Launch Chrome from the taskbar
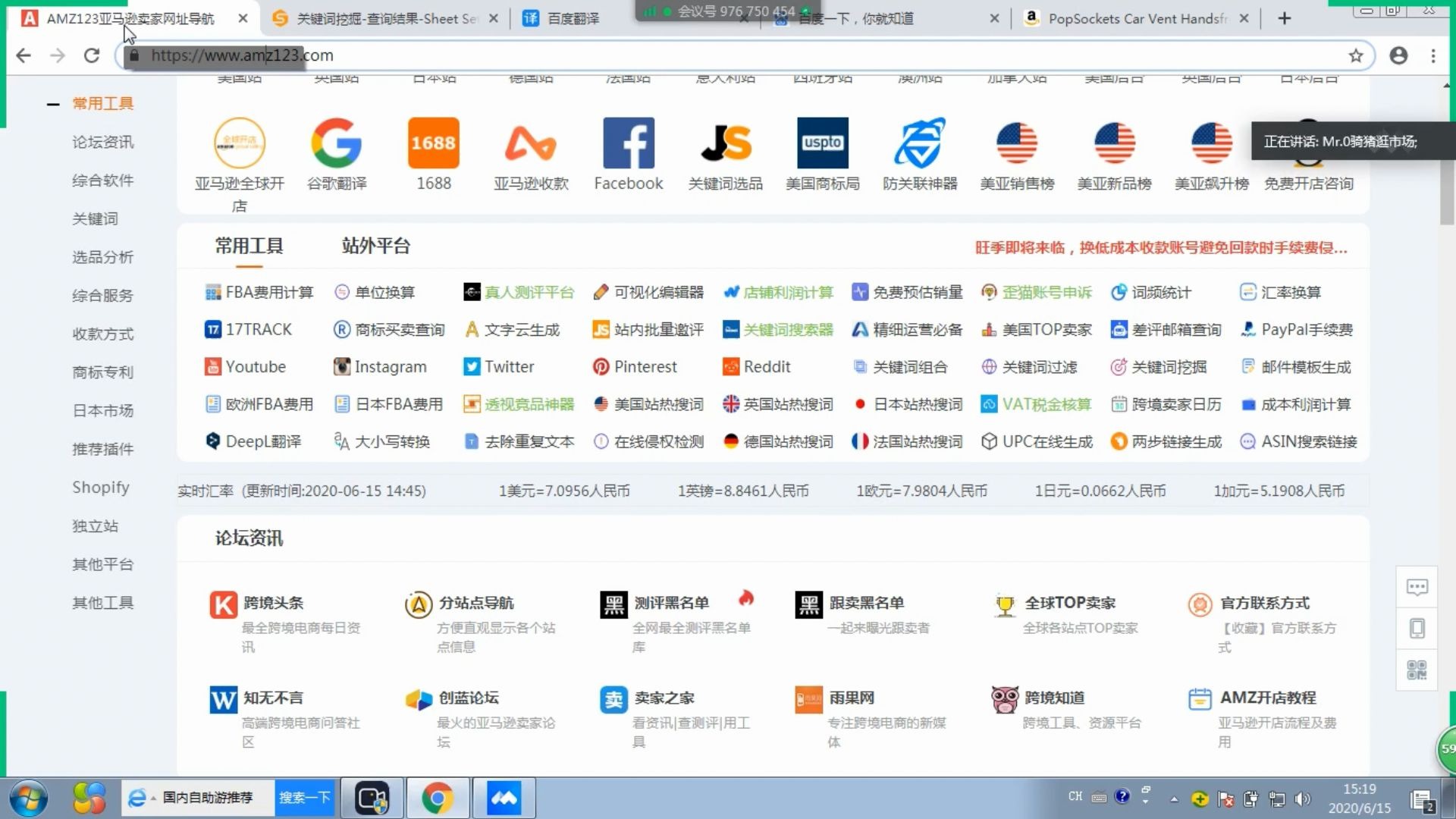Viewport: 1456px width, 819px height. [438, 798]
